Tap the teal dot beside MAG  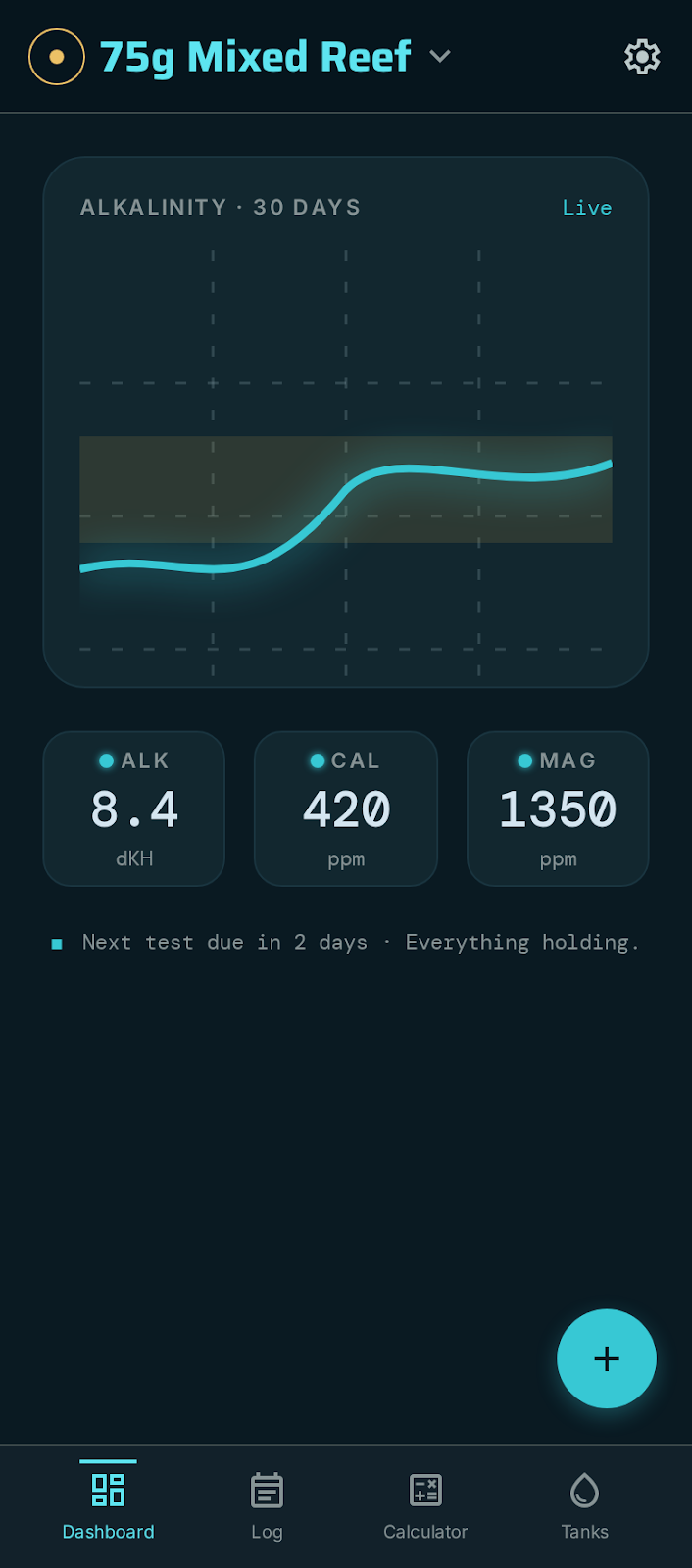click(525, 760)
